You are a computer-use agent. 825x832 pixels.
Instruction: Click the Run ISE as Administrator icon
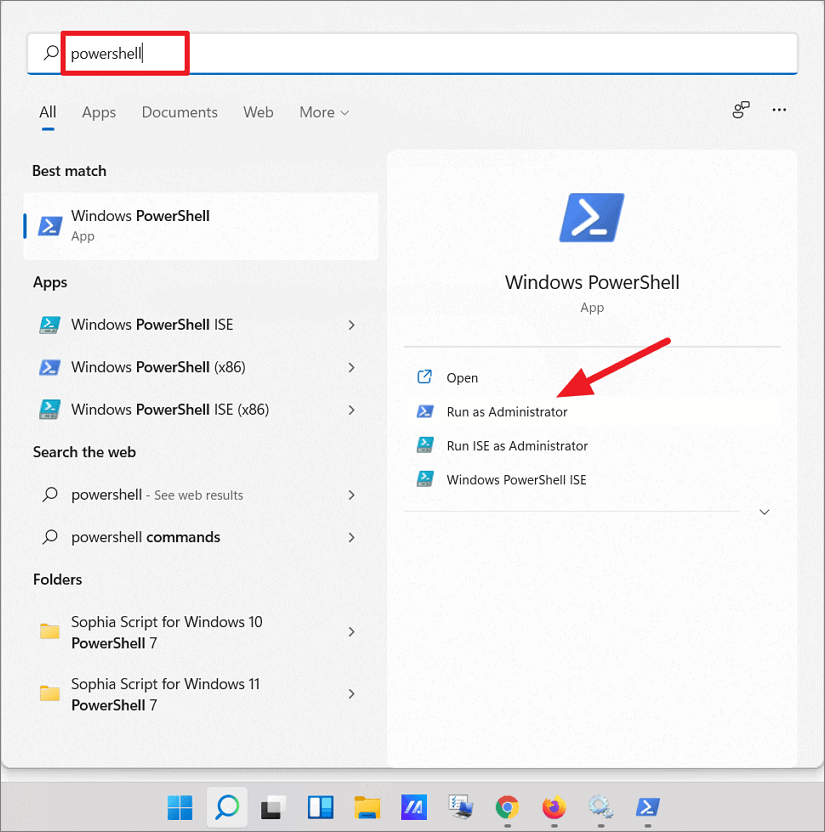425,445
